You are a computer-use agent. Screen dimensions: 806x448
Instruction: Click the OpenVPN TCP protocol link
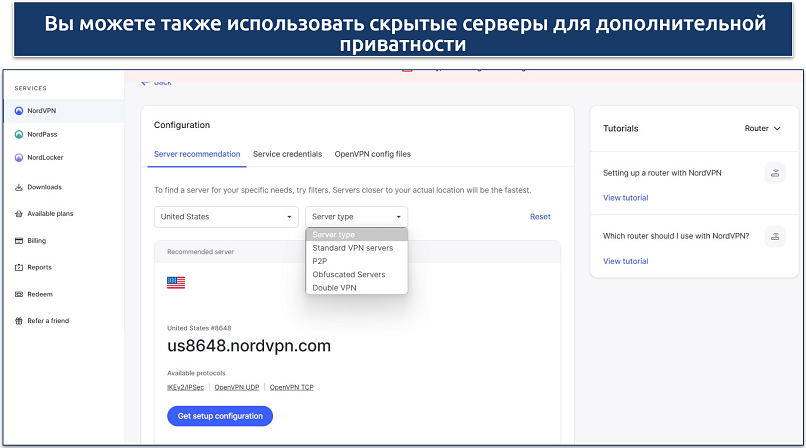[x=291, y=387]
